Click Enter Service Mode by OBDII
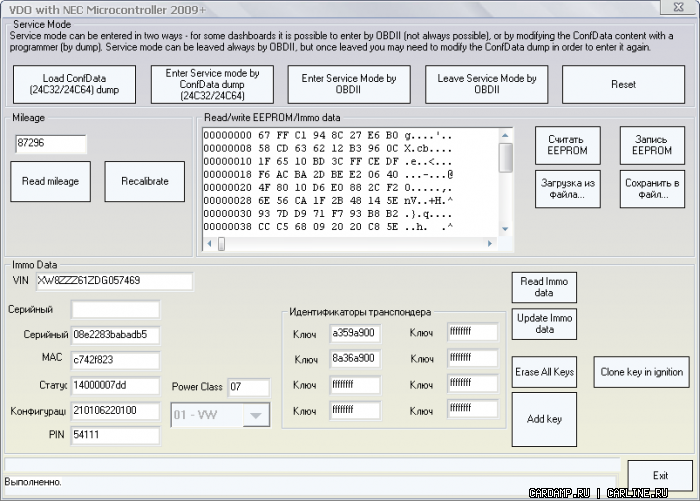The width and height of the screenshot is (700, 501). (349, 84)
